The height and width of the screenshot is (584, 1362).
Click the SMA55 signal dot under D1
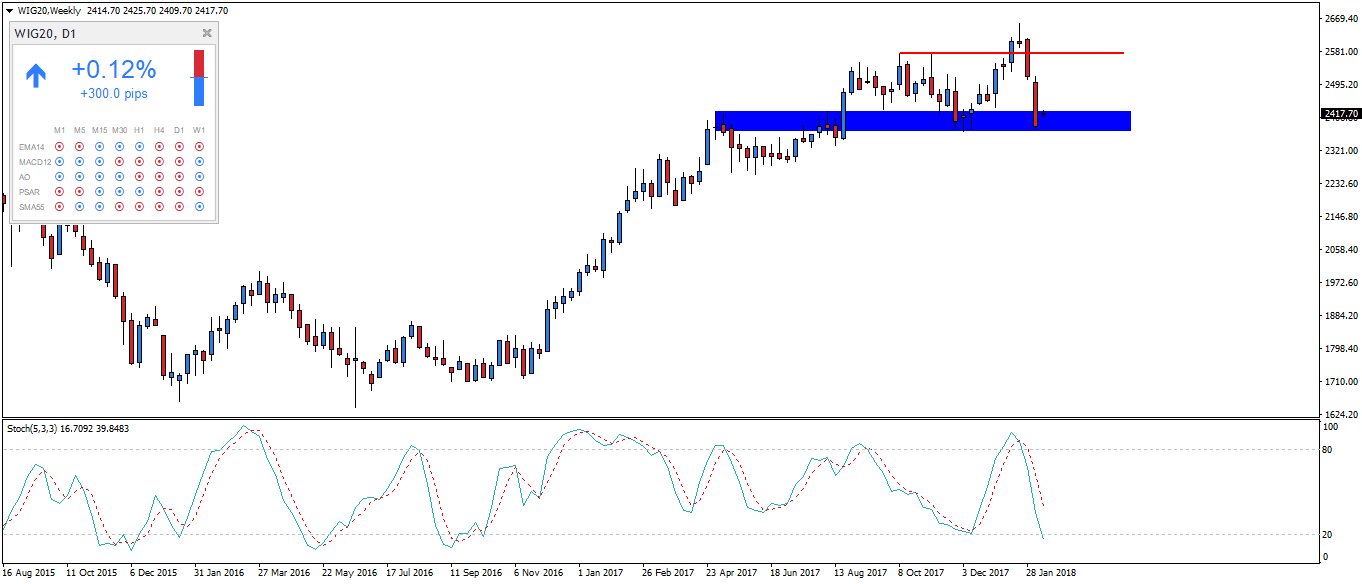(x=179, y=206)
